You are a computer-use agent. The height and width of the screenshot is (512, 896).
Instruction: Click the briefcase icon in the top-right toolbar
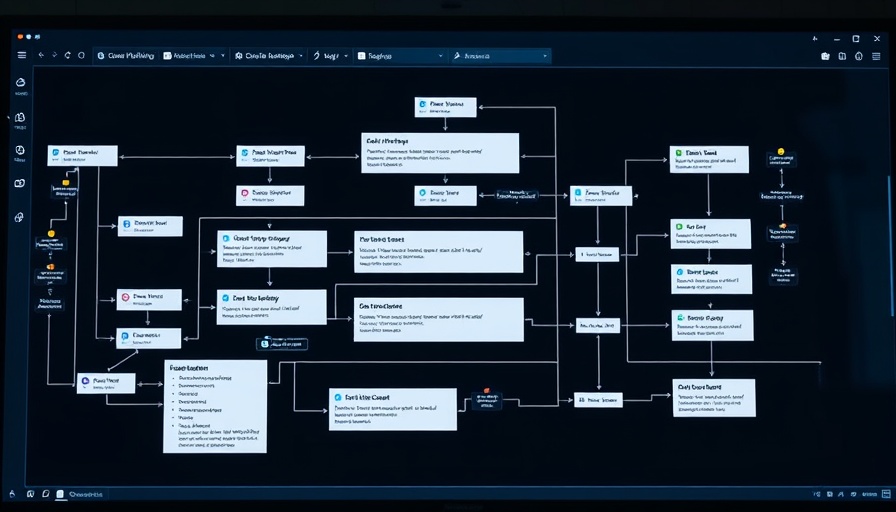click(825, 56)
